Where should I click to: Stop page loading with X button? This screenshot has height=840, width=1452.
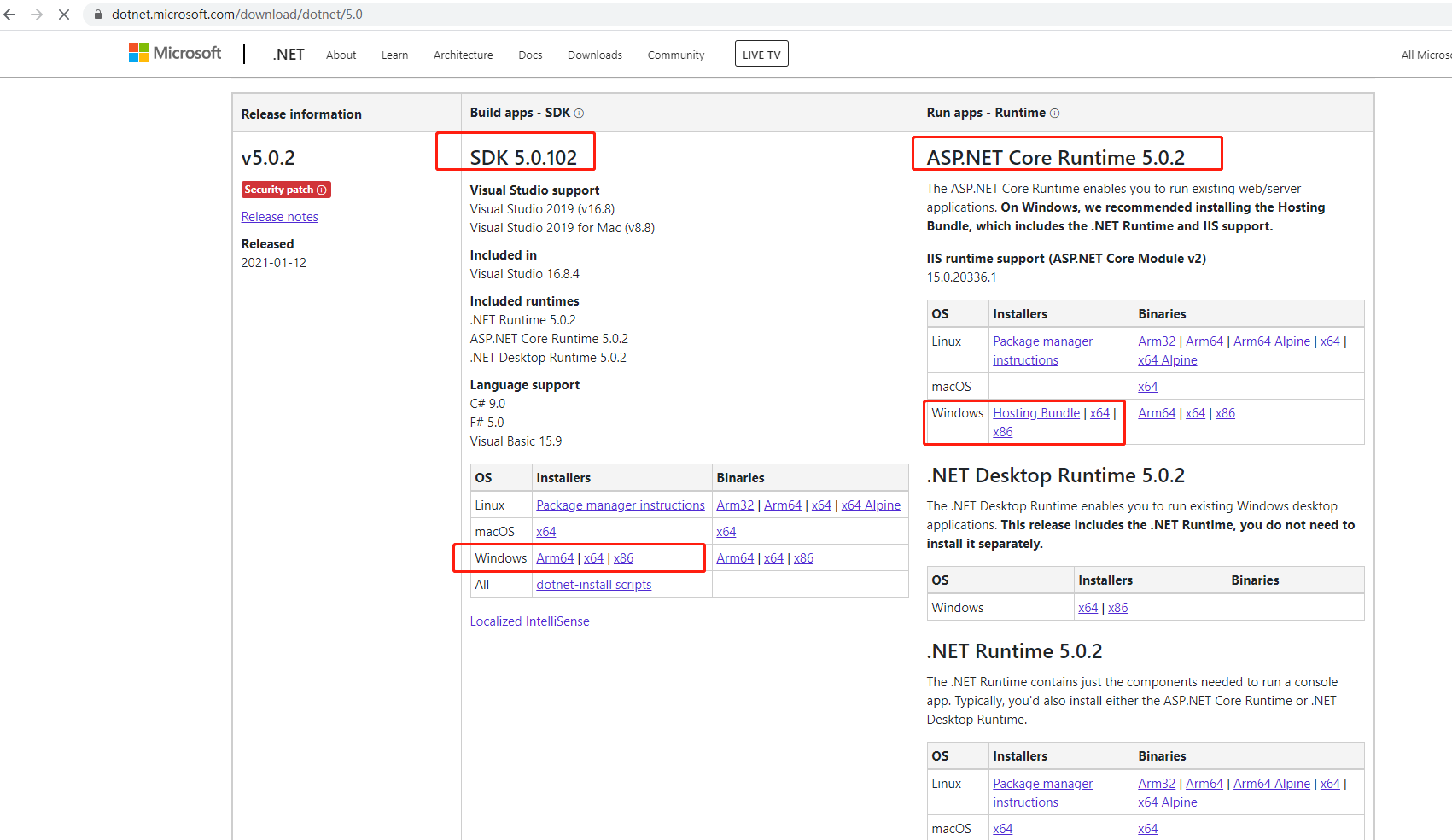tap(64, 15)
